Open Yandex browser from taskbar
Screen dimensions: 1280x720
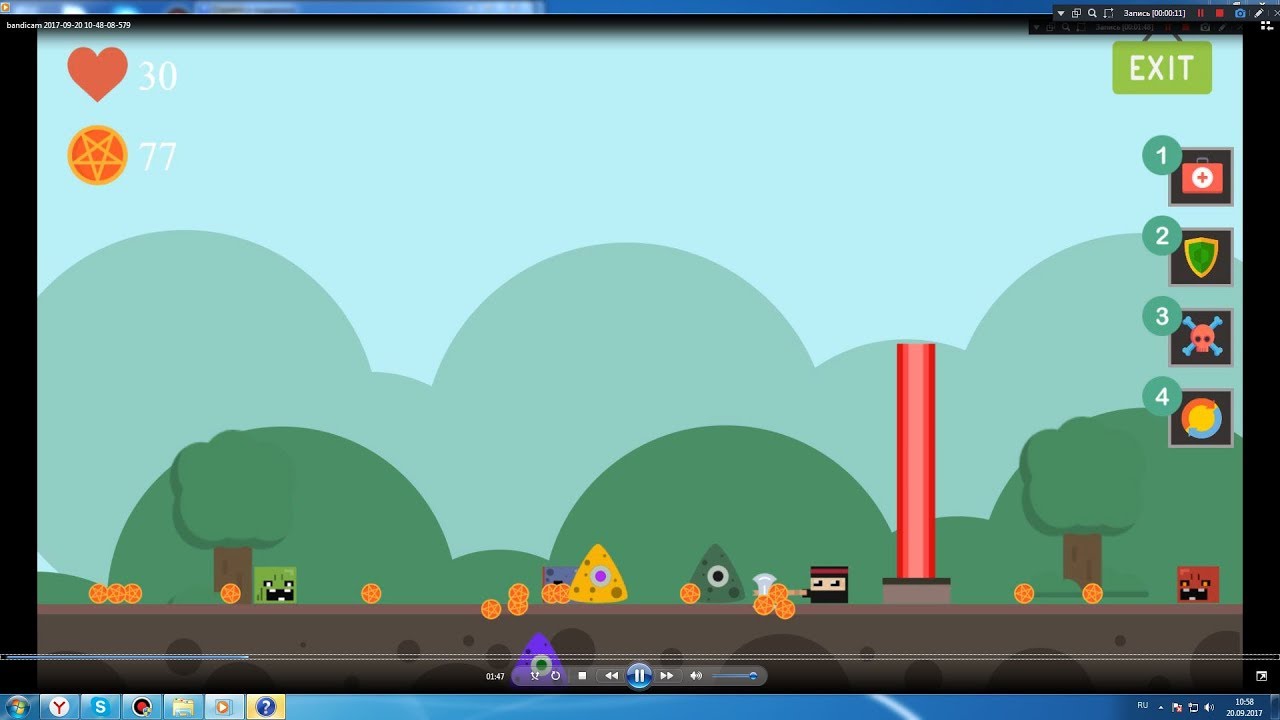point(61,707)
